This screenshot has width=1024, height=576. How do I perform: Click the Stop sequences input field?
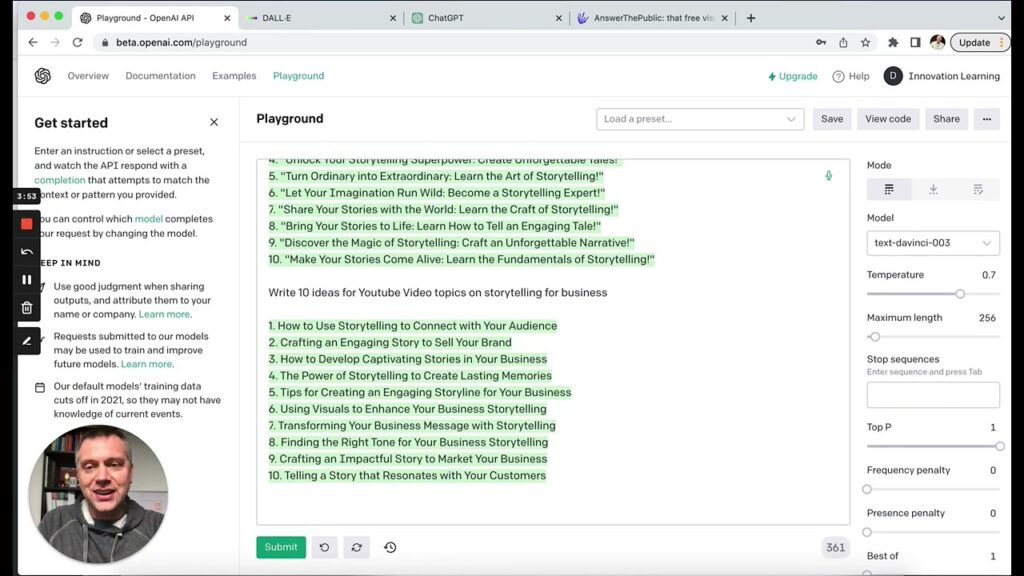click(932, 395)
